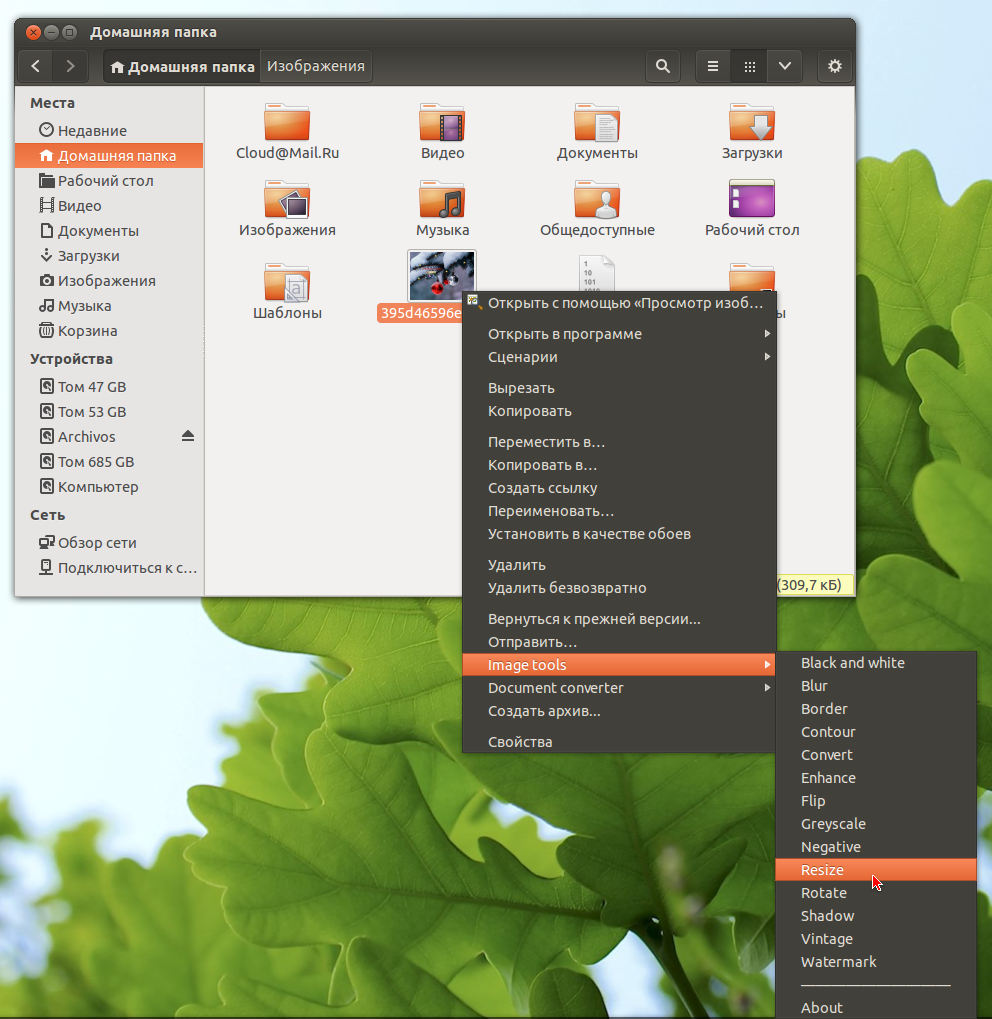This screenshot has width=992, height=1019.
Task: Open the Общедоступные folder
Action: (597, 208)
